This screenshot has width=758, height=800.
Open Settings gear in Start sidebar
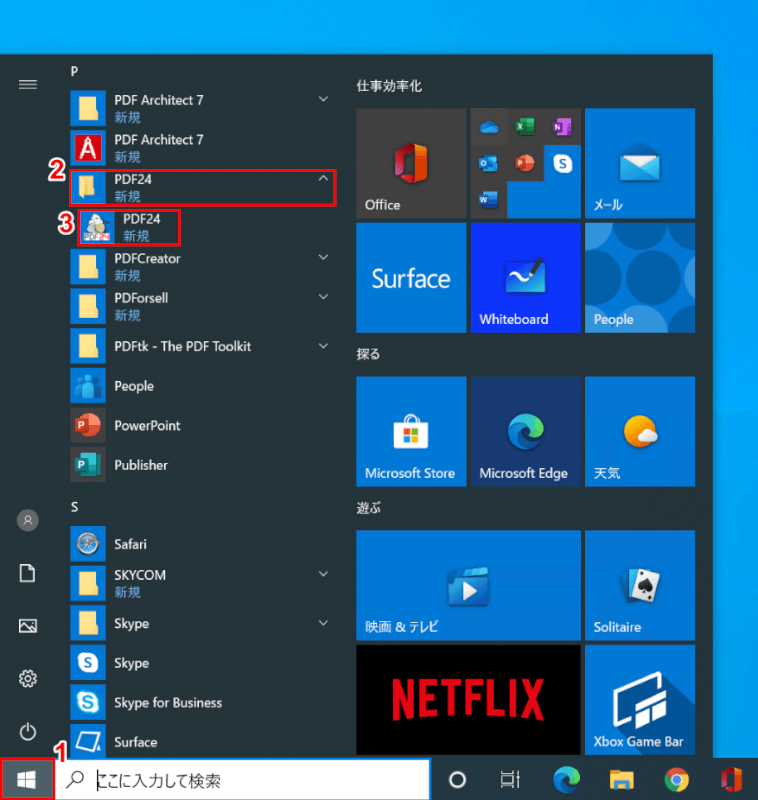click(x=28, y=679)
